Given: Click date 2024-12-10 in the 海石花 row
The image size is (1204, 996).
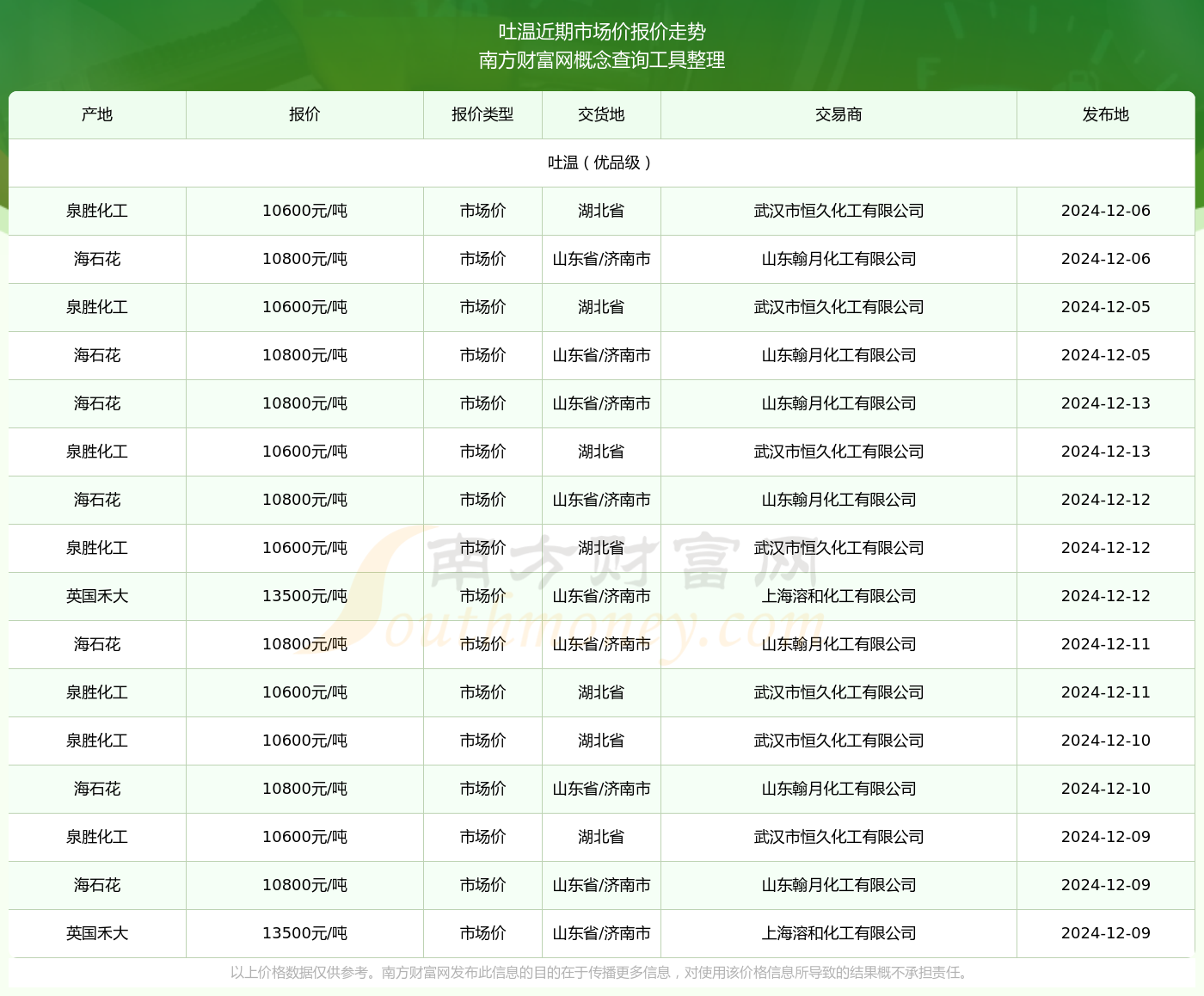Looking at the screenshot, I should (1106, 789).
